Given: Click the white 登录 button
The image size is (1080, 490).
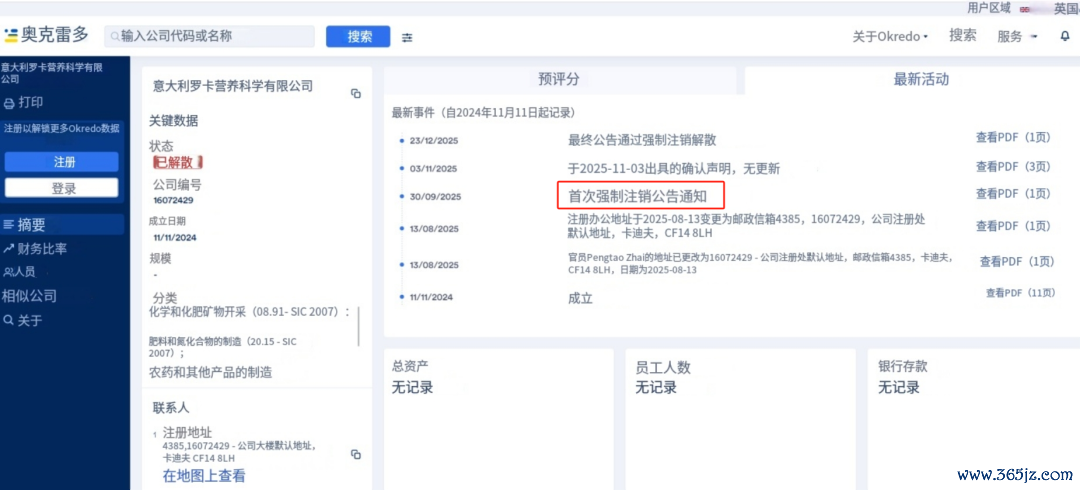Looking at the screenshot, I should click(x=62, y=188).
